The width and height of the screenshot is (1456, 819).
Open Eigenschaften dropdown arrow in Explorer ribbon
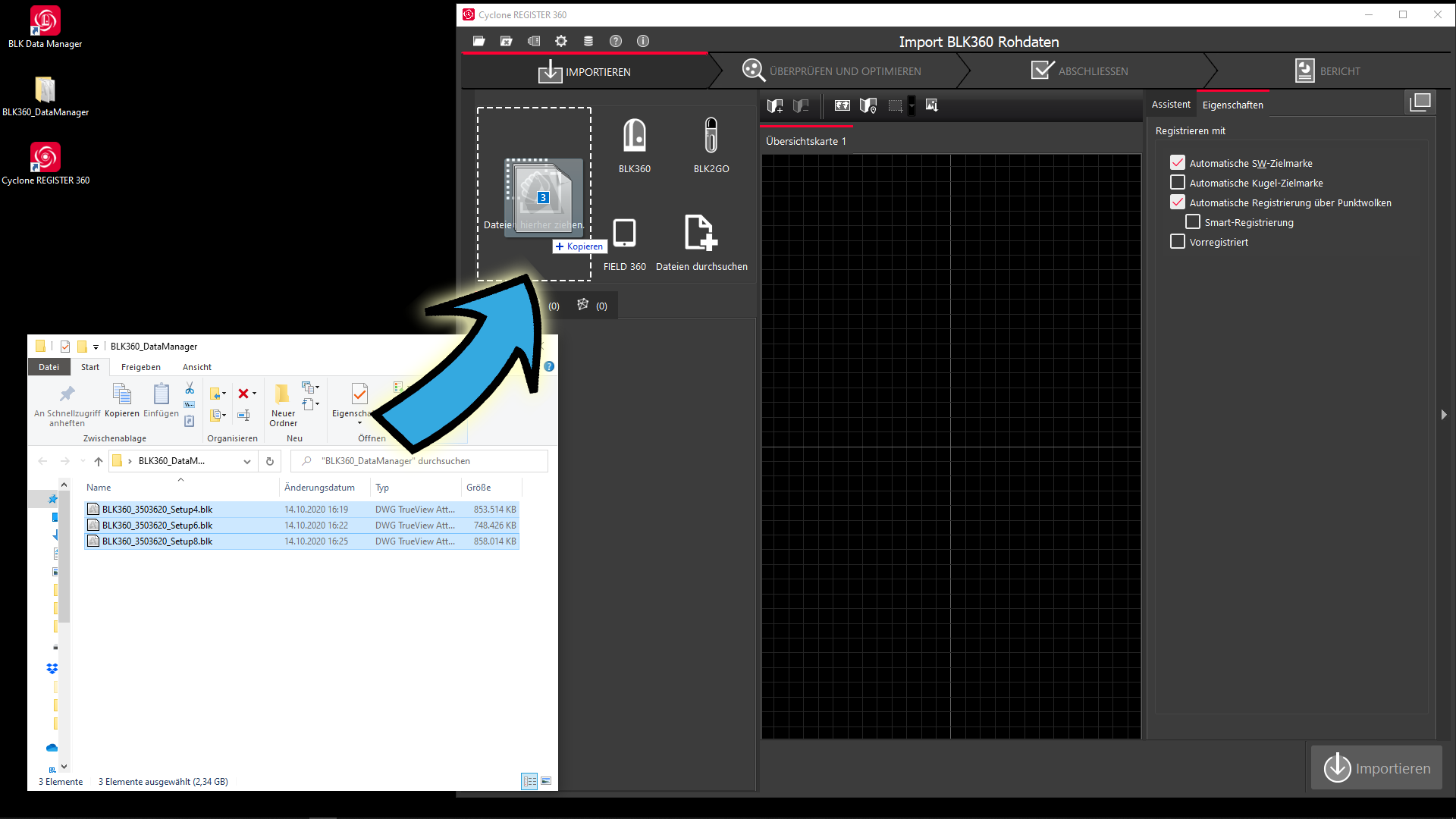point(359,423)
